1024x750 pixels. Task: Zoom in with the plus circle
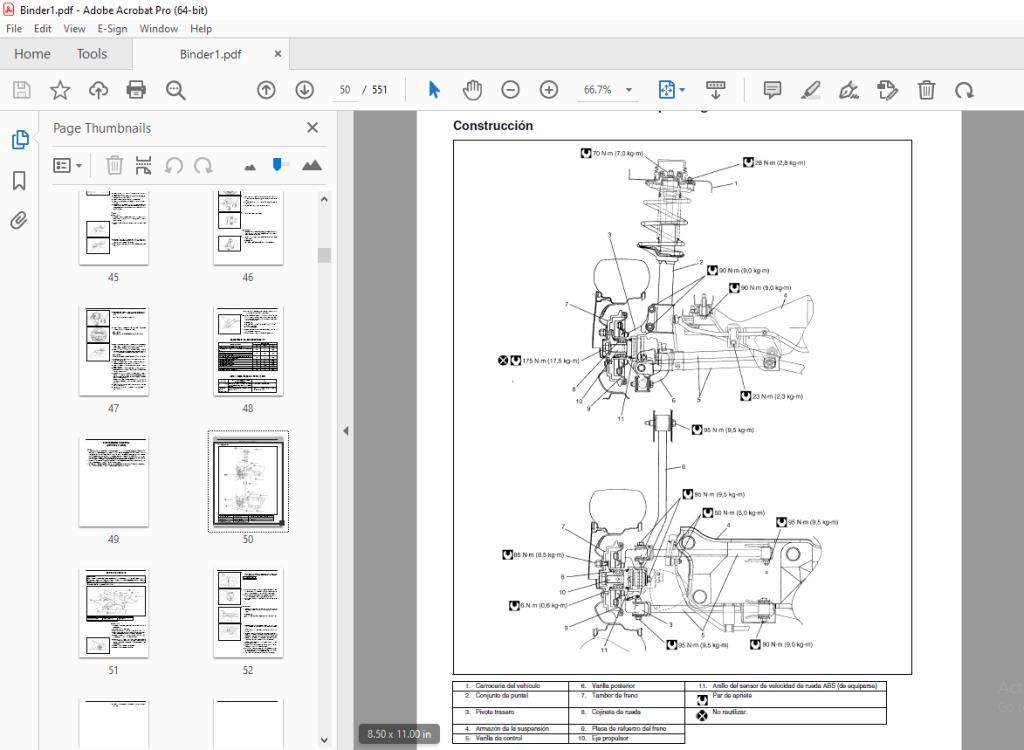tap(549, 90)
